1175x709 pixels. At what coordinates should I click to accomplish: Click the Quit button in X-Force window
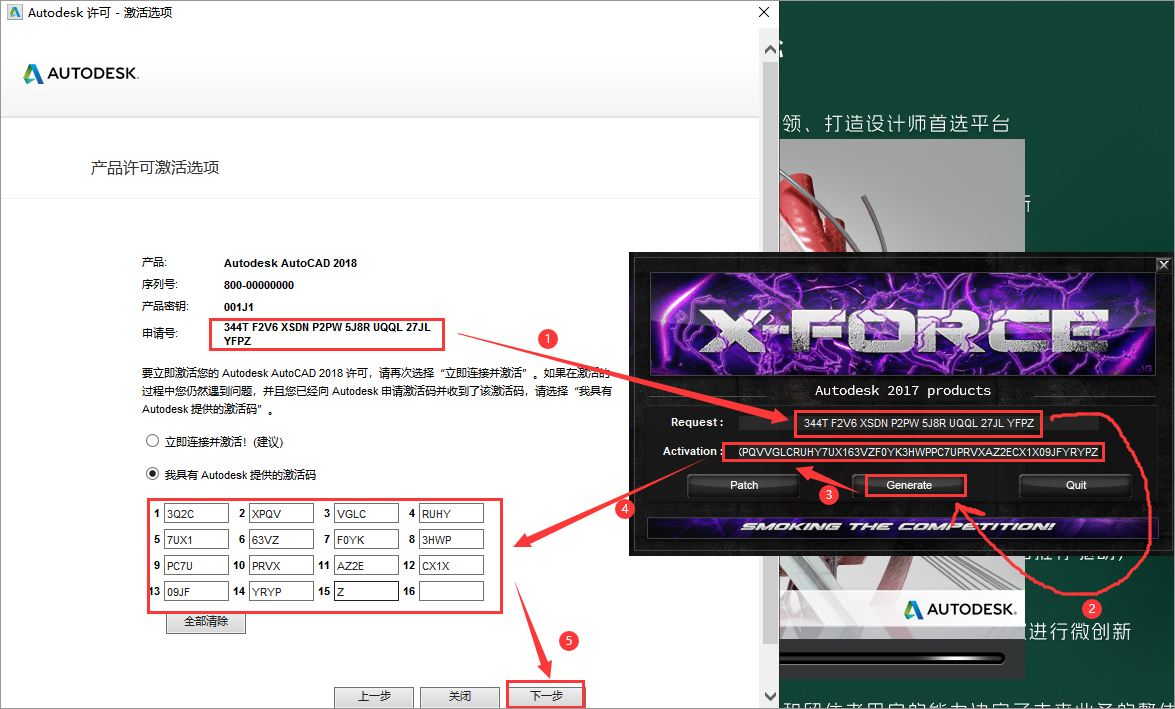click(1075, 485)
